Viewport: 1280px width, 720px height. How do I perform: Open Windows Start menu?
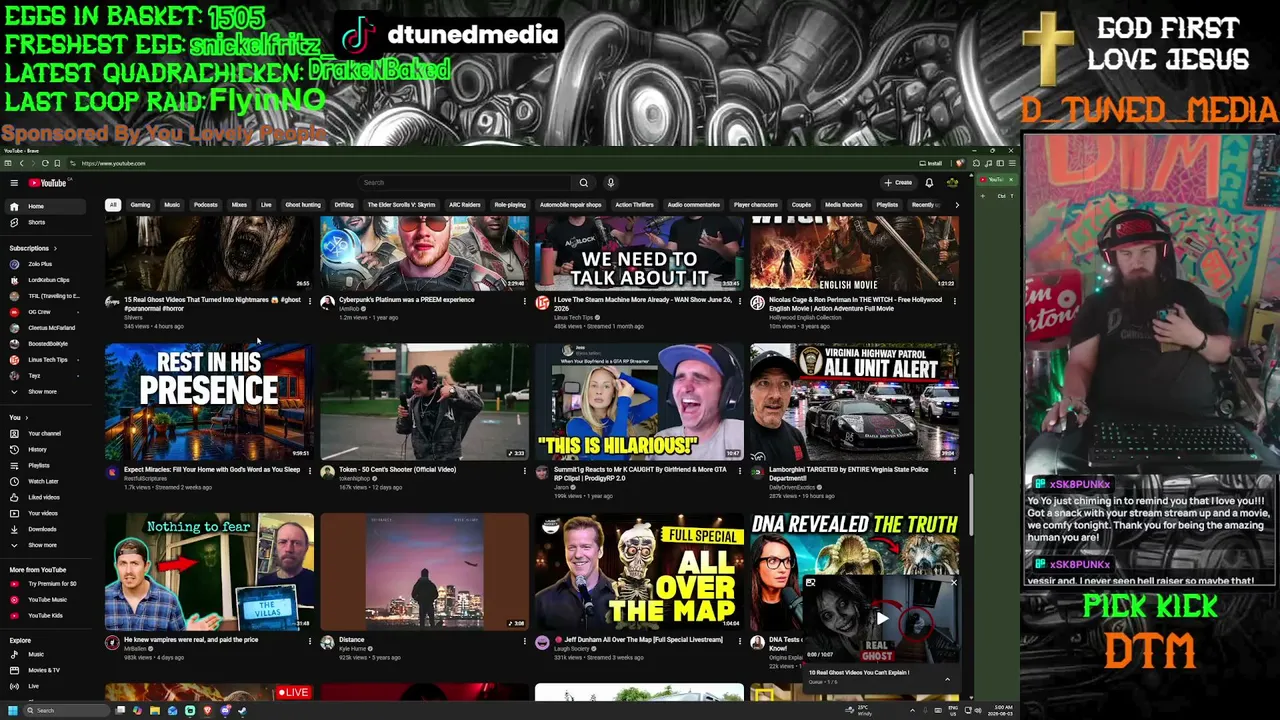point(13,711)
